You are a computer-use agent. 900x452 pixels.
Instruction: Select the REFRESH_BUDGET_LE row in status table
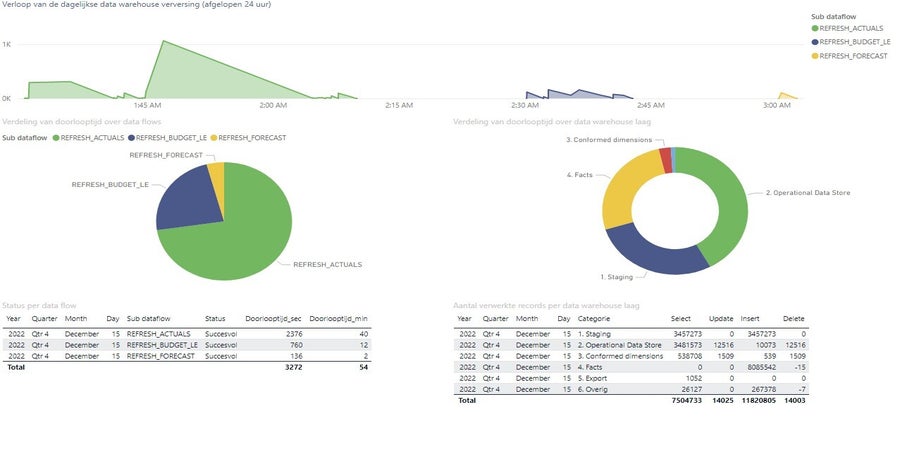tap(187, 345)
